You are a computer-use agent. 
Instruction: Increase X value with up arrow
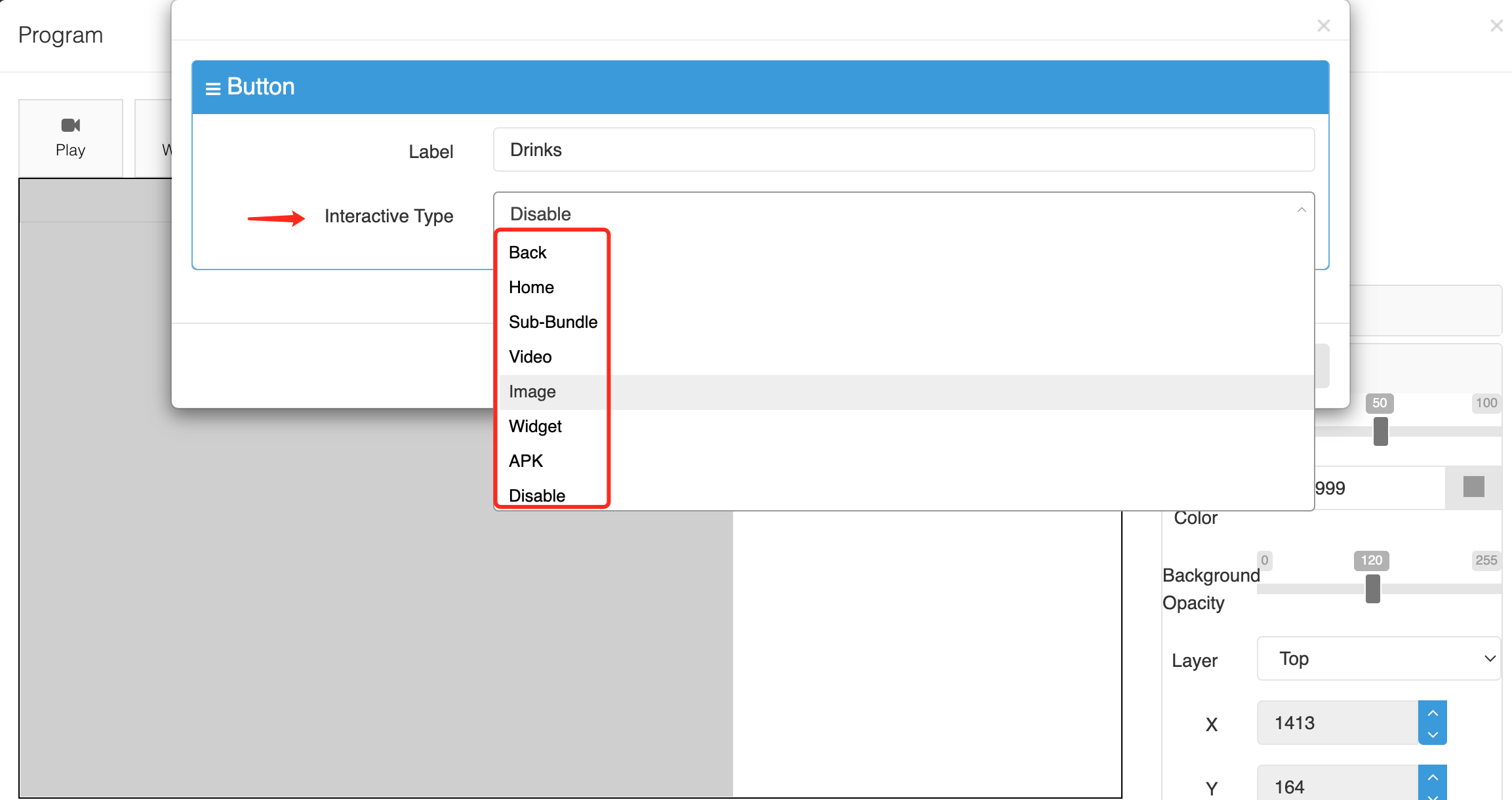(x=1433, y=713)
